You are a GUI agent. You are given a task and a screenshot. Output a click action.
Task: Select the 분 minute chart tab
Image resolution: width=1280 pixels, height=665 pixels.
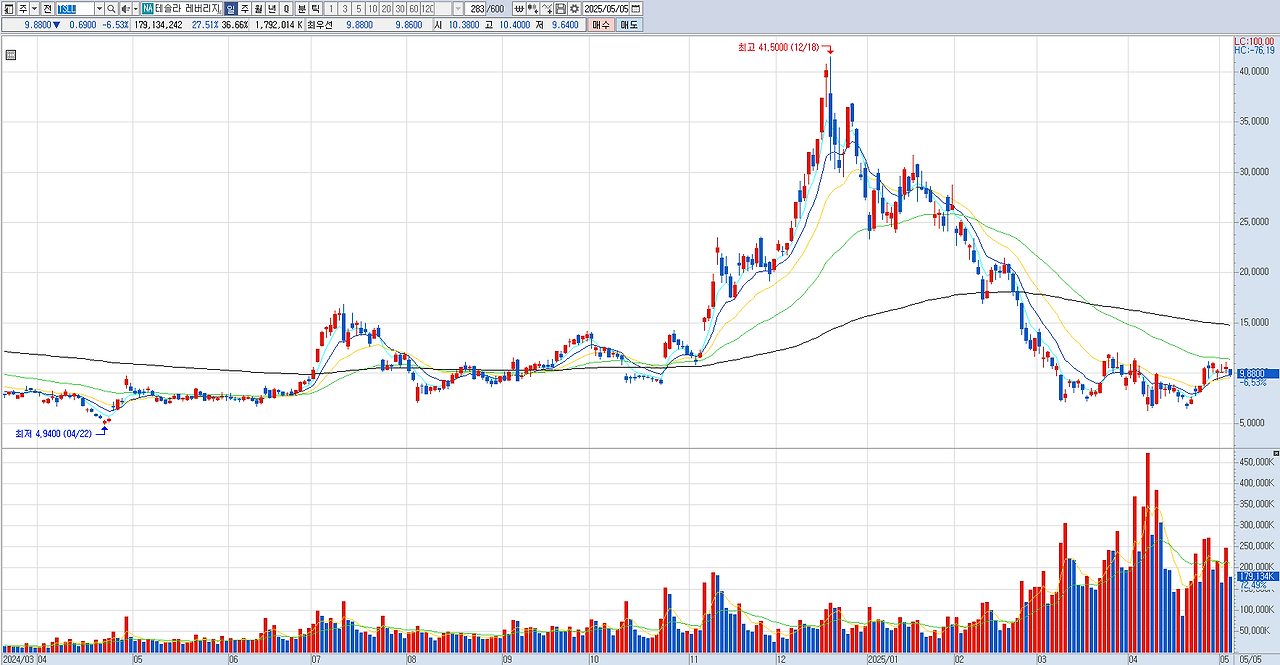(x=301, y=9)
